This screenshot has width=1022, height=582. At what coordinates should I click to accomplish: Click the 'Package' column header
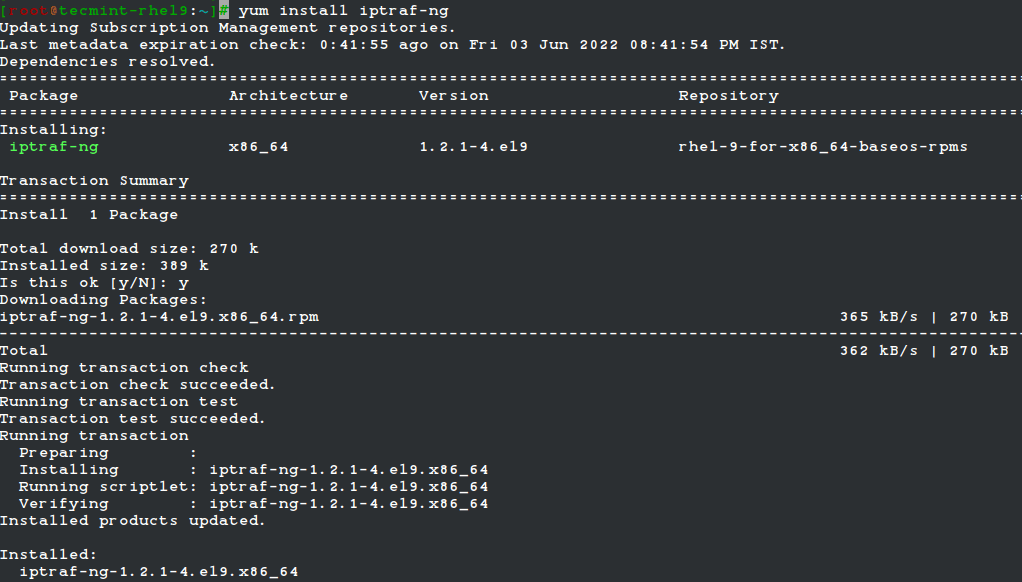tap(43, 96)
